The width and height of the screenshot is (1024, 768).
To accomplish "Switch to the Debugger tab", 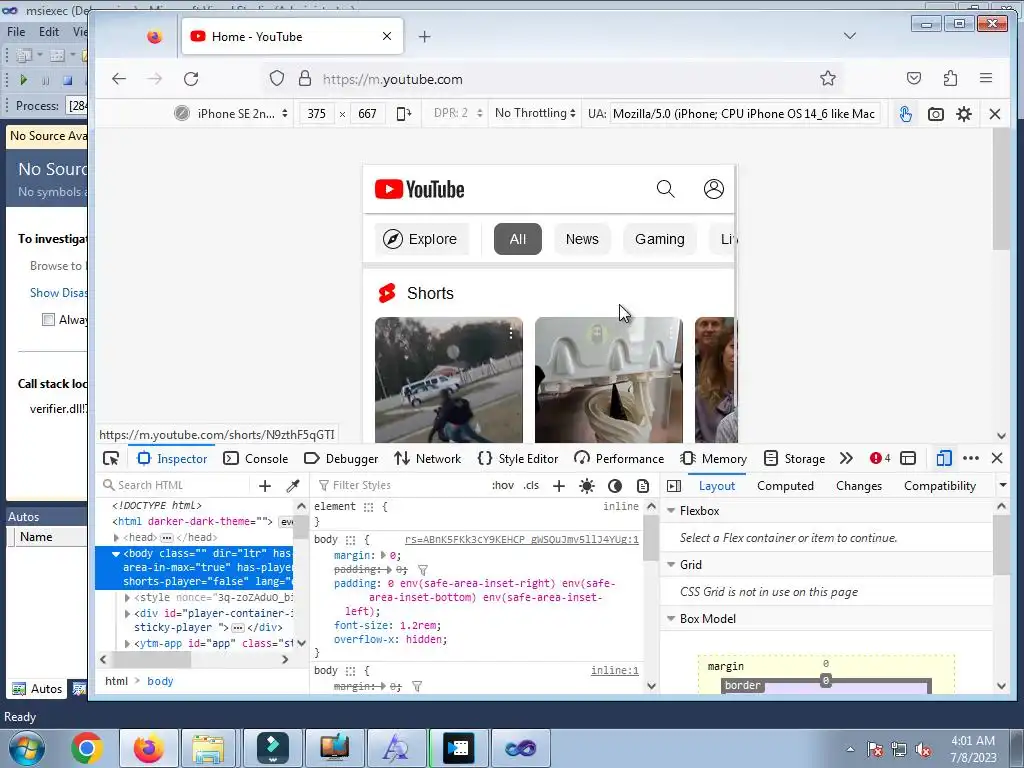I will click(x=341, y=458).
